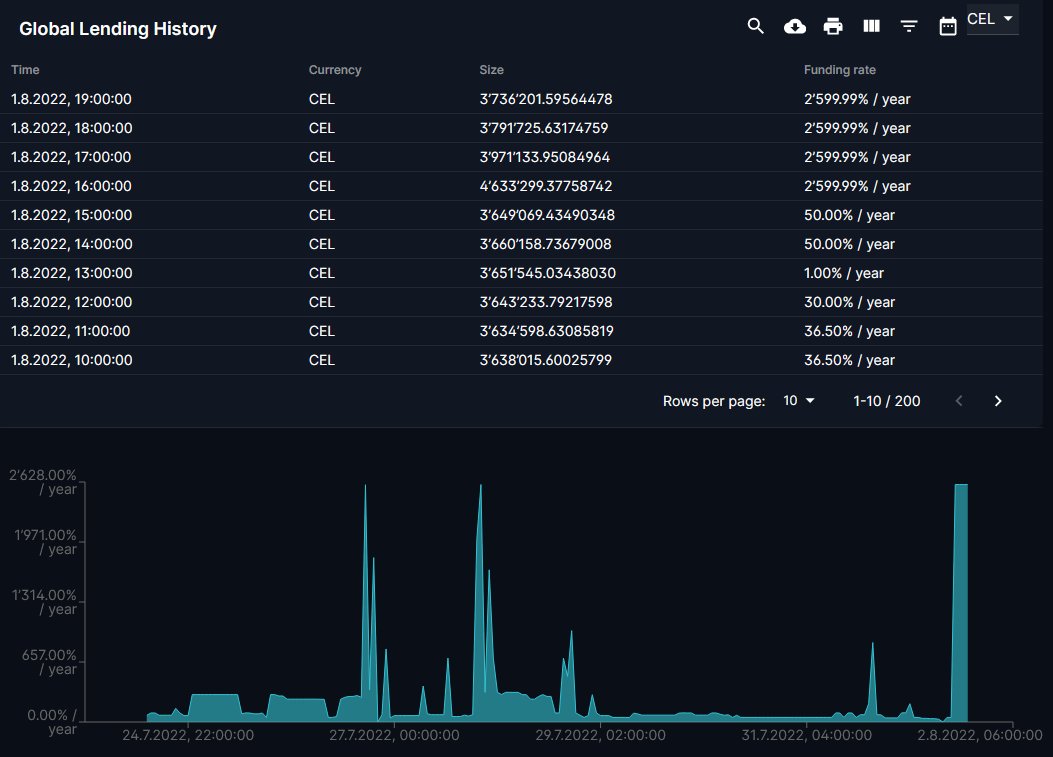Select the 1.8.2022, 18:00:00 time cell
This screenshot has height=757, width=1053.
click(x=71, y=128)
